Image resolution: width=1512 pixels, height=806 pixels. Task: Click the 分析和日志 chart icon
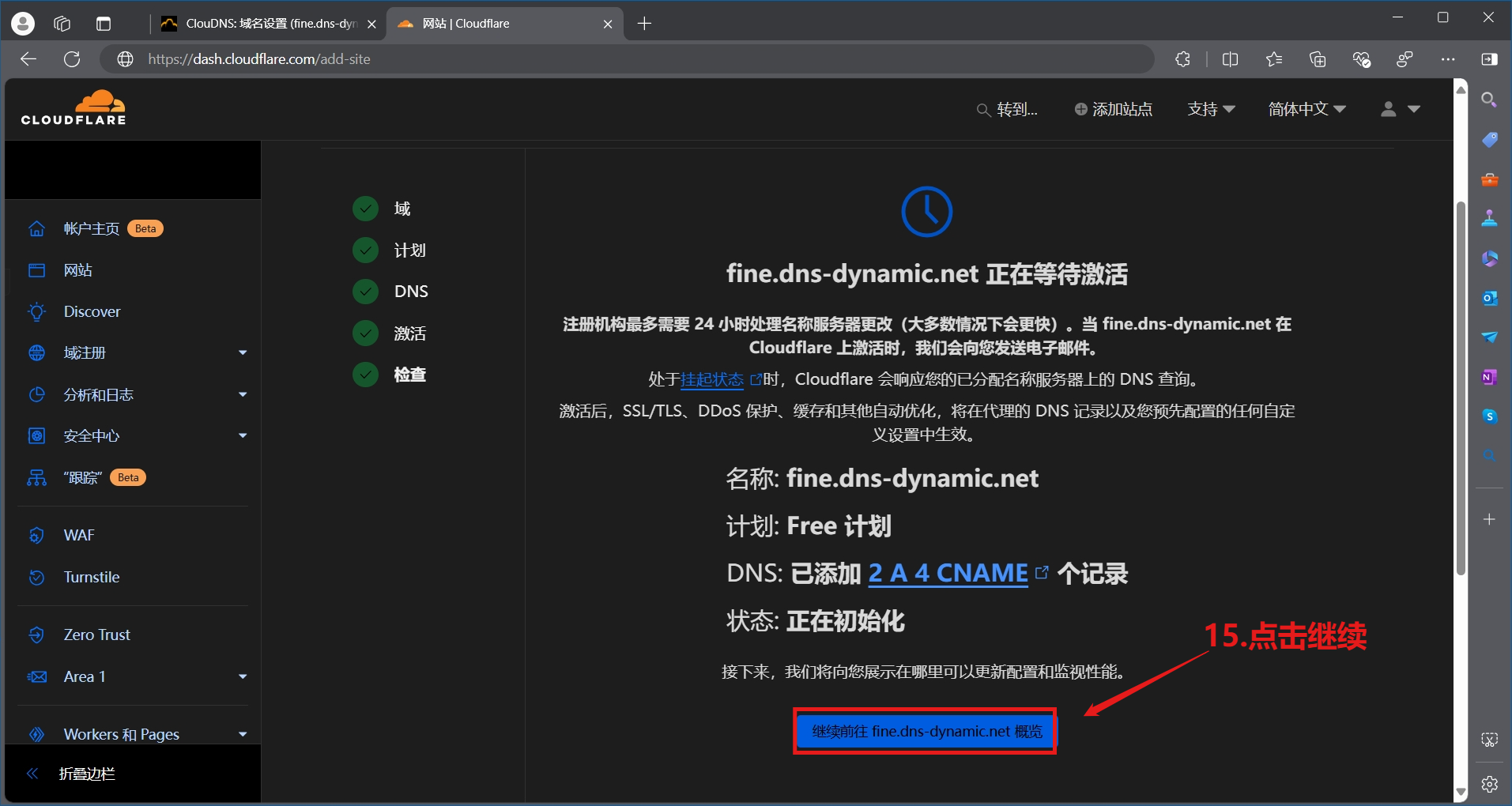click(36, 394)
